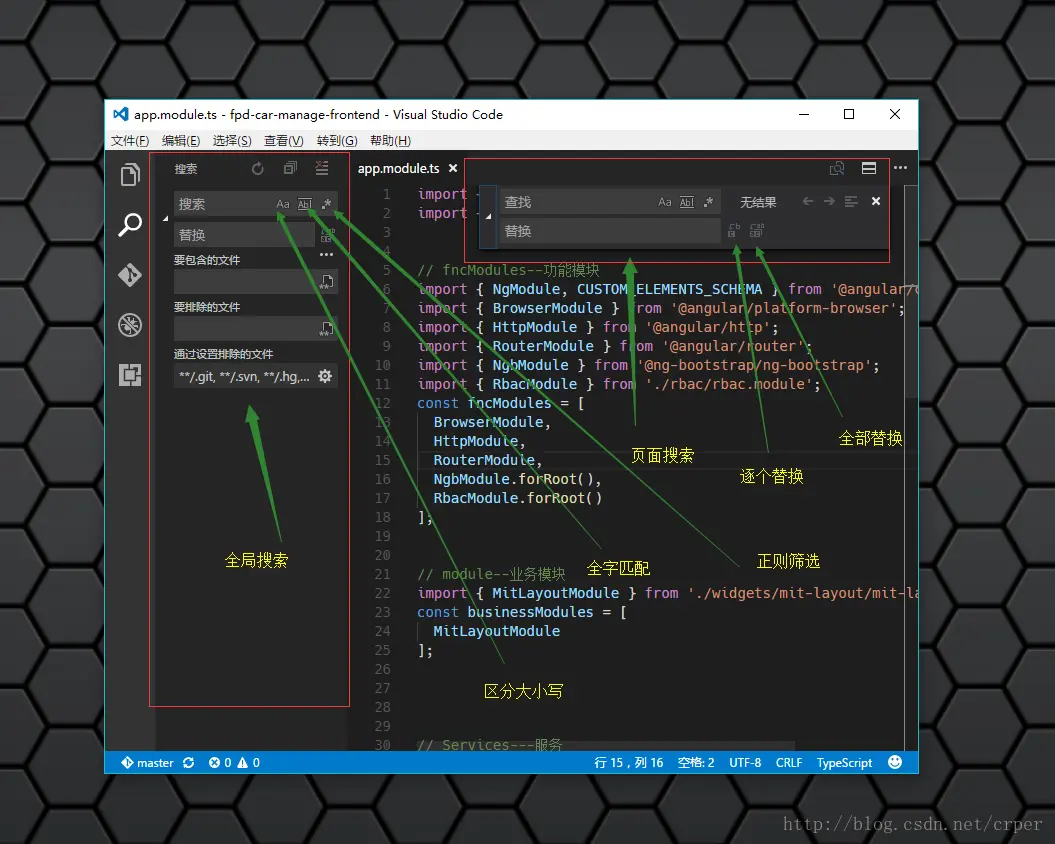Toggle match case in editor find widget
This screenshot has height=844, width=1055.
pyautogui.click(x=665, y=202)
